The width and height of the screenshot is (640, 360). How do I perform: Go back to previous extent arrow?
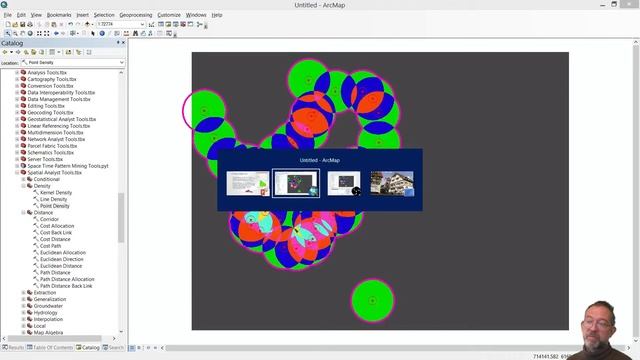pyautogui.click(x=56, y=33)
